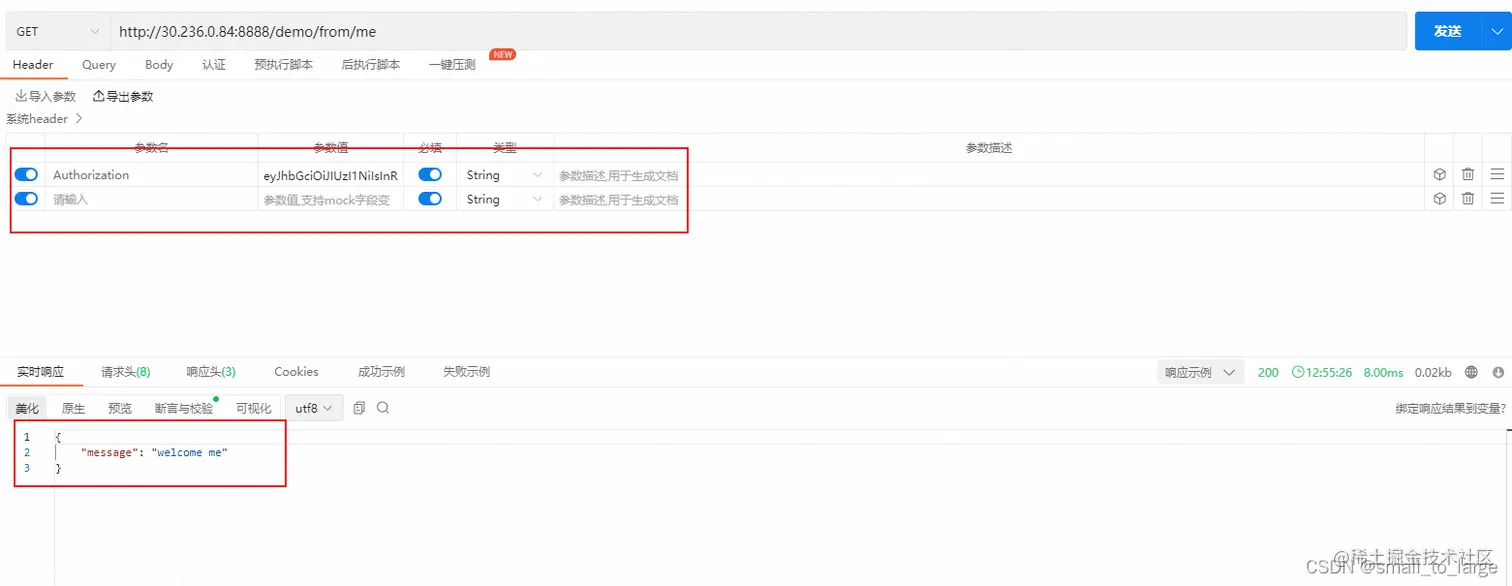The width and height of the screenshot is (1512, 586).
Task: Toggle the empty row required switch
Action: coord(430,198)
